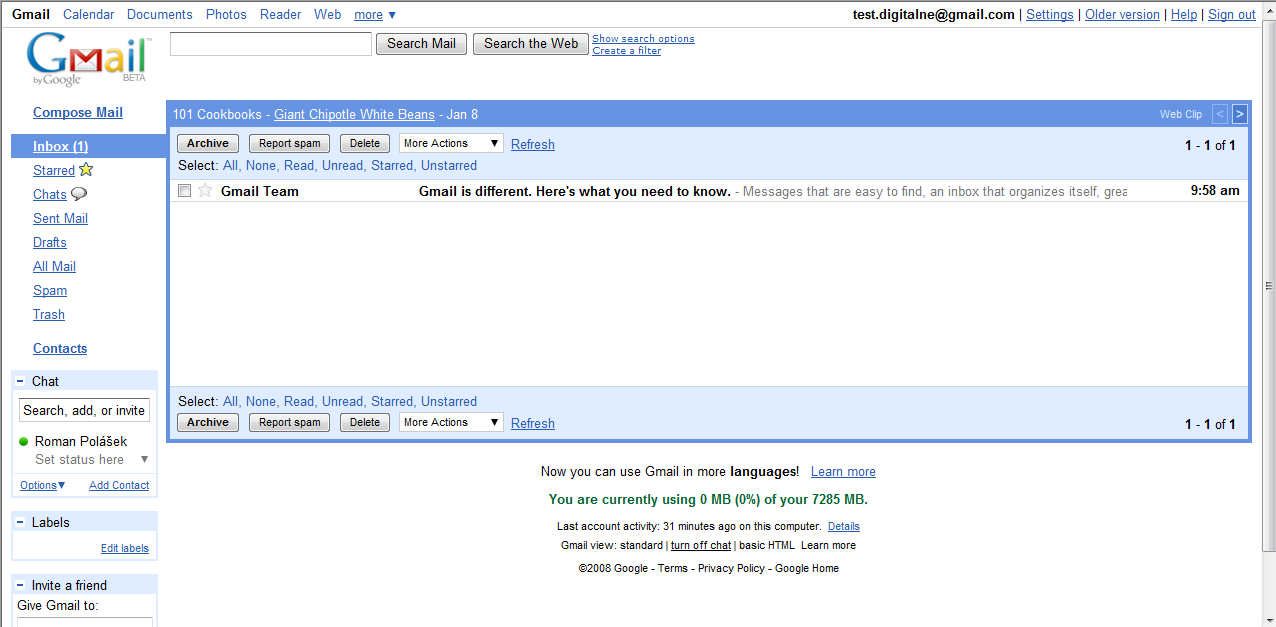Open Reader from the top bar
Viewport: 1276px width, 627px height.
280,14
